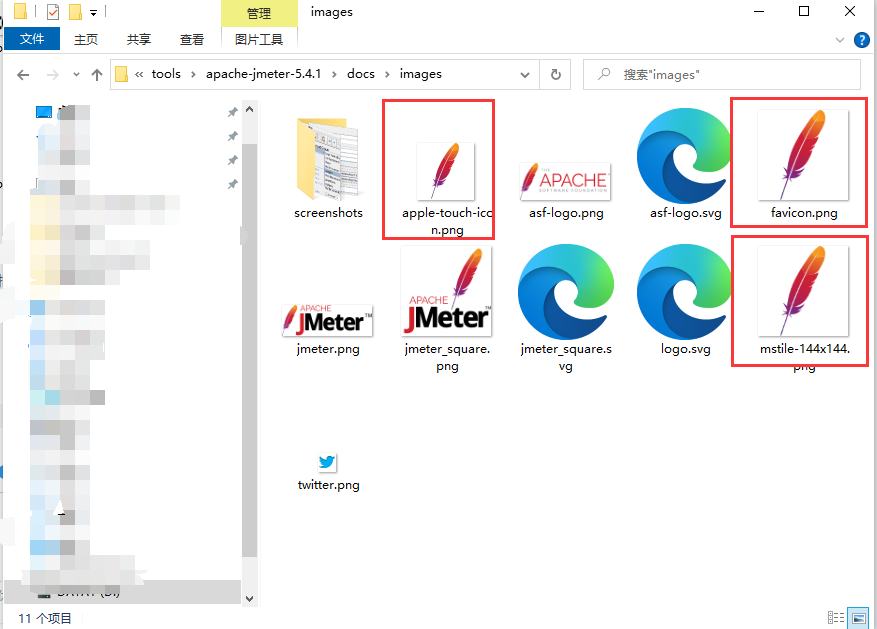Open the 主页 ribbon tab
The height and width of the screenshot is (629, 877).
click(86, 39)
